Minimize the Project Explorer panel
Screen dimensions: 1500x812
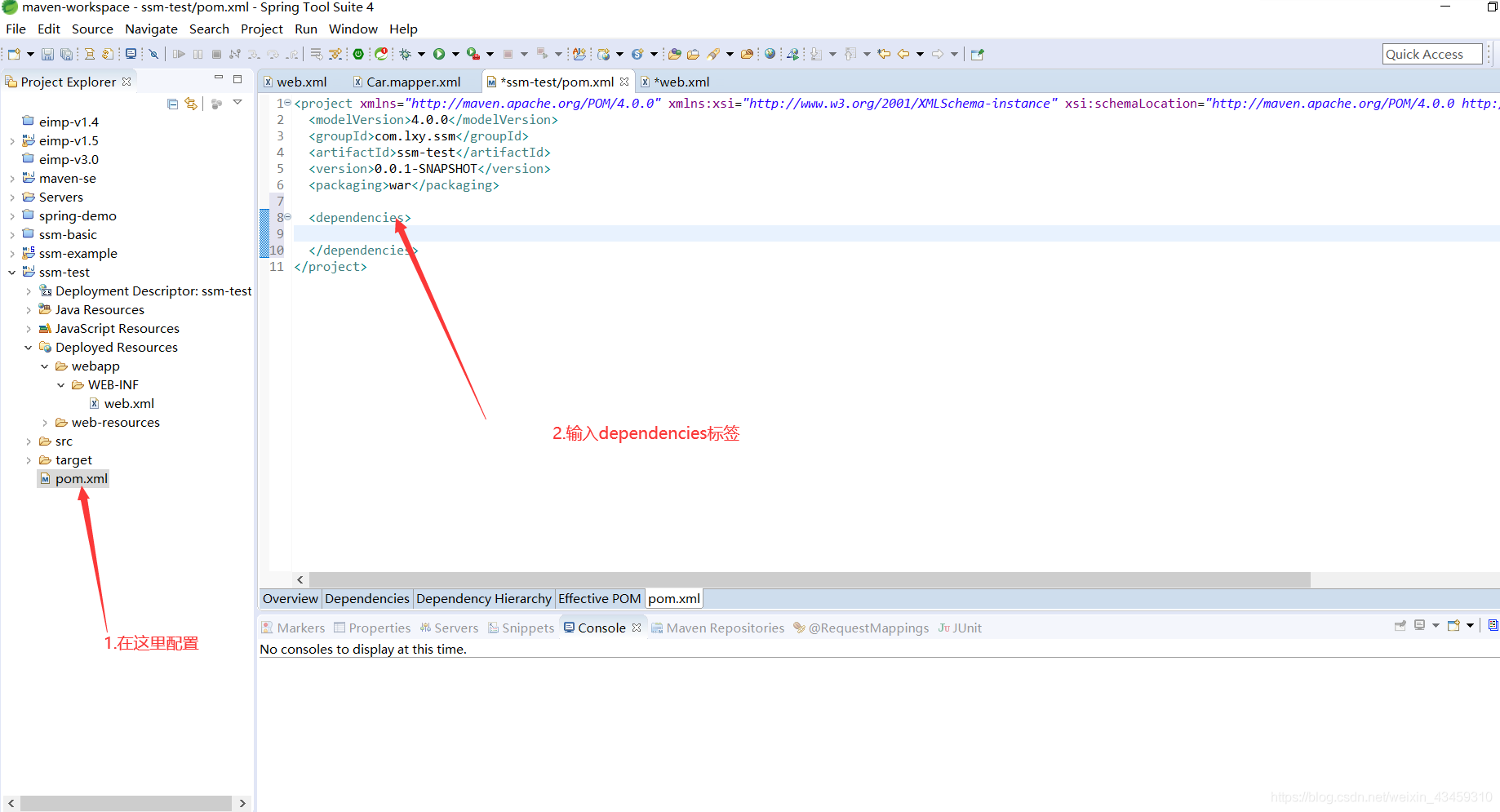tap(219, 78)
